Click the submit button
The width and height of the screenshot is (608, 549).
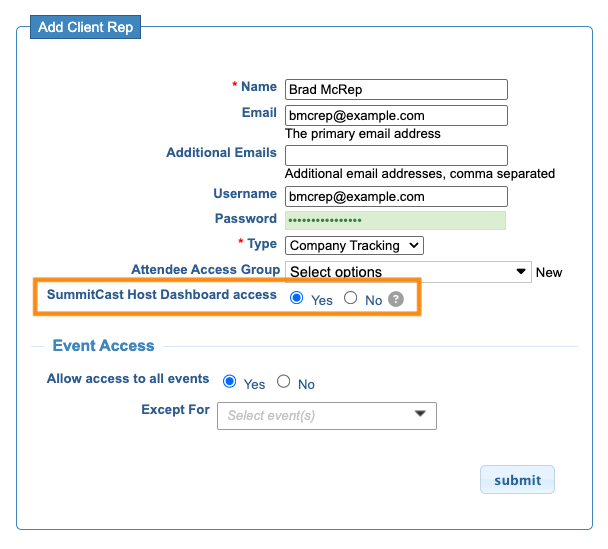tap(517, 480)
